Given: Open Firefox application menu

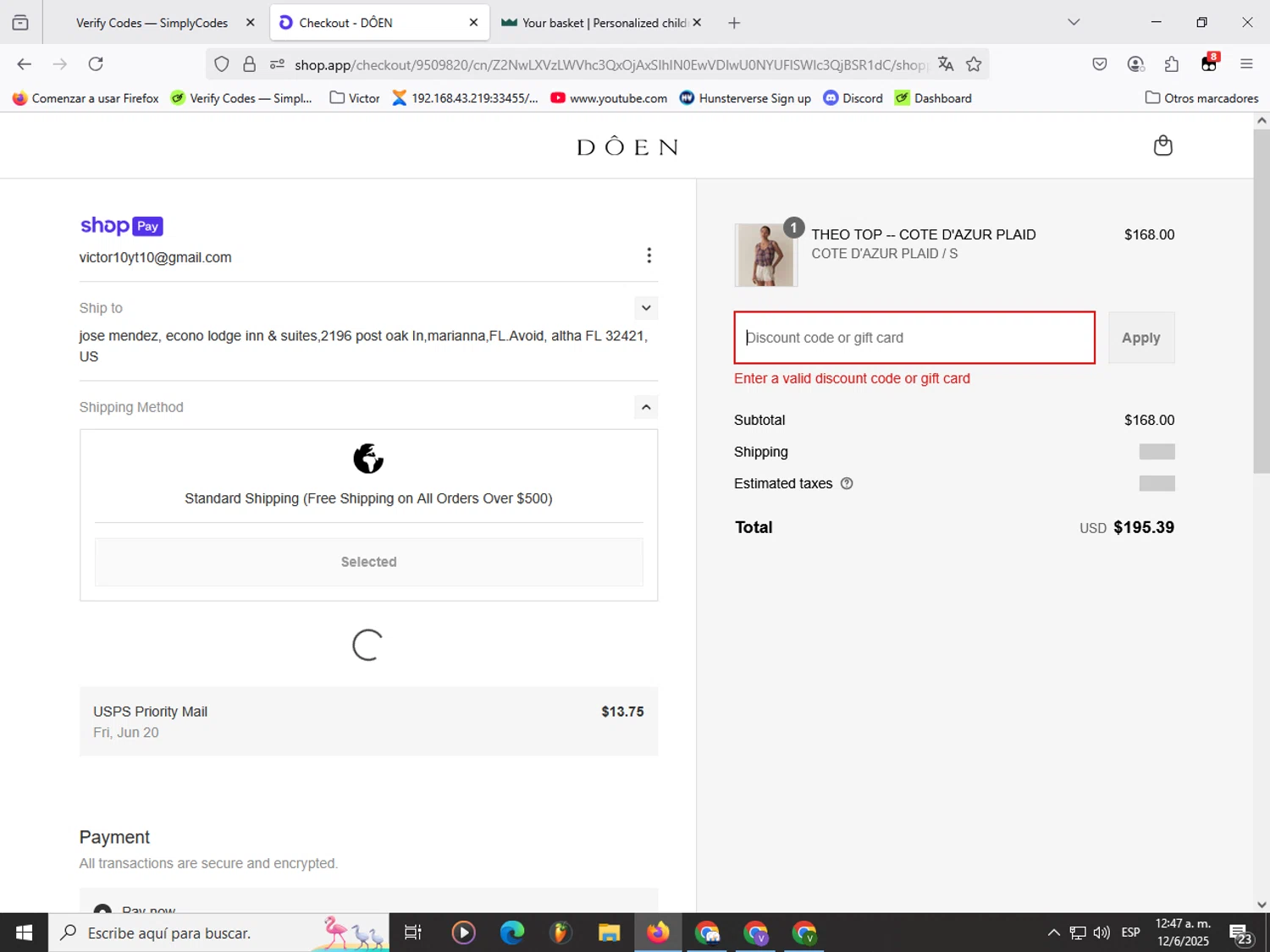Looking at the screenshot, I should point(1246,64).
